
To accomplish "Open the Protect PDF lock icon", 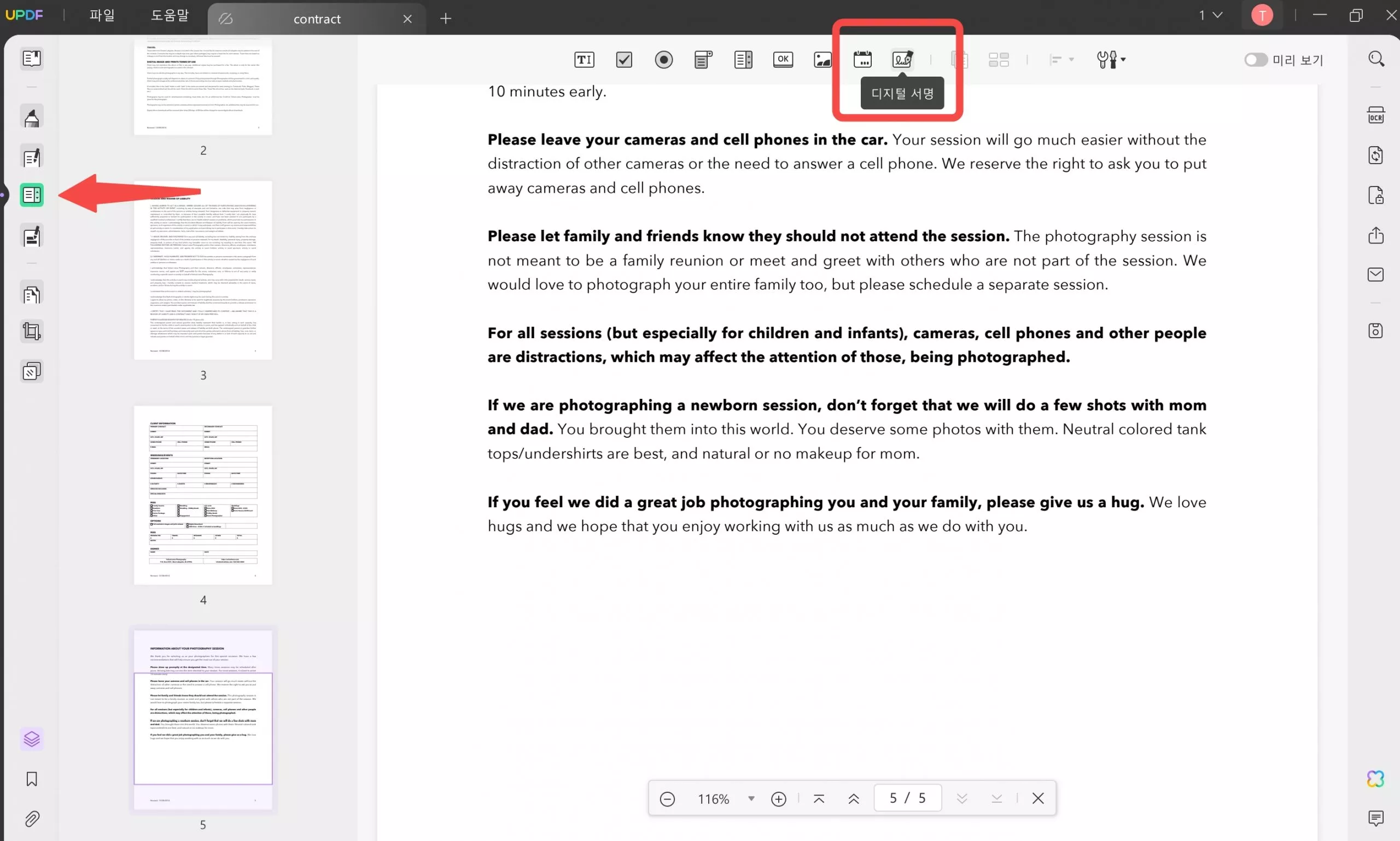I will pyautogui.click(x=1375, y=195).
